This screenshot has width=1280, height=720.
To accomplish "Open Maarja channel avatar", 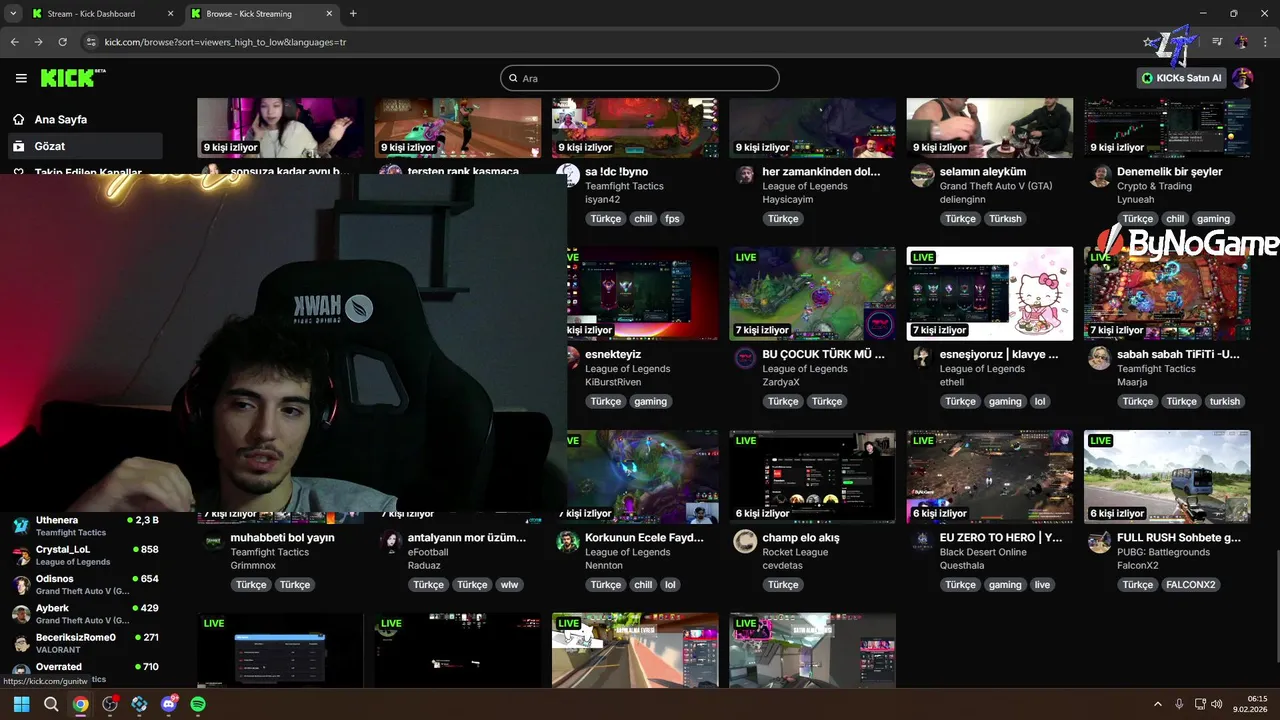I will [1100, 358].
